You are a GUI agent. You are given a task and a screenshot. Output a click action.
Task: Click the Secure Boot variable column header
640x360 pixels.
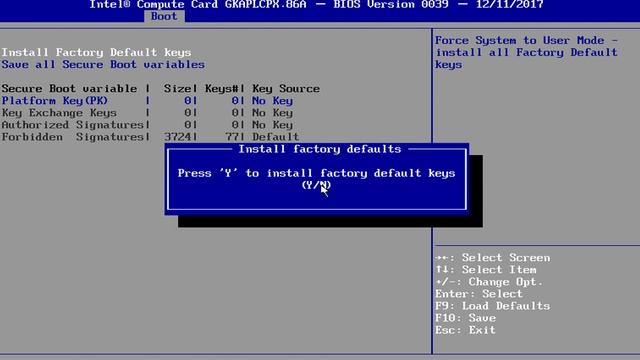(69, 89)
